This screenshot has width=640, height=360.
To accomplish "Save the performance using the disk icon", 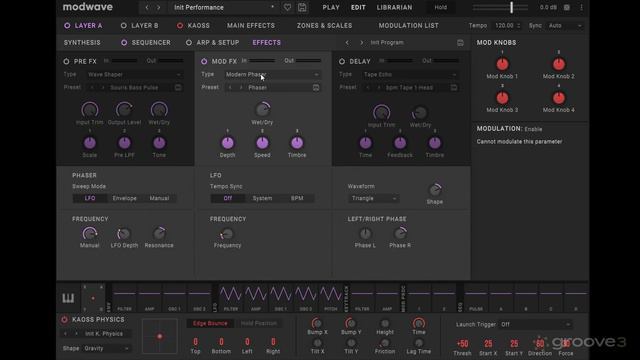I will (x=302, y=7).
